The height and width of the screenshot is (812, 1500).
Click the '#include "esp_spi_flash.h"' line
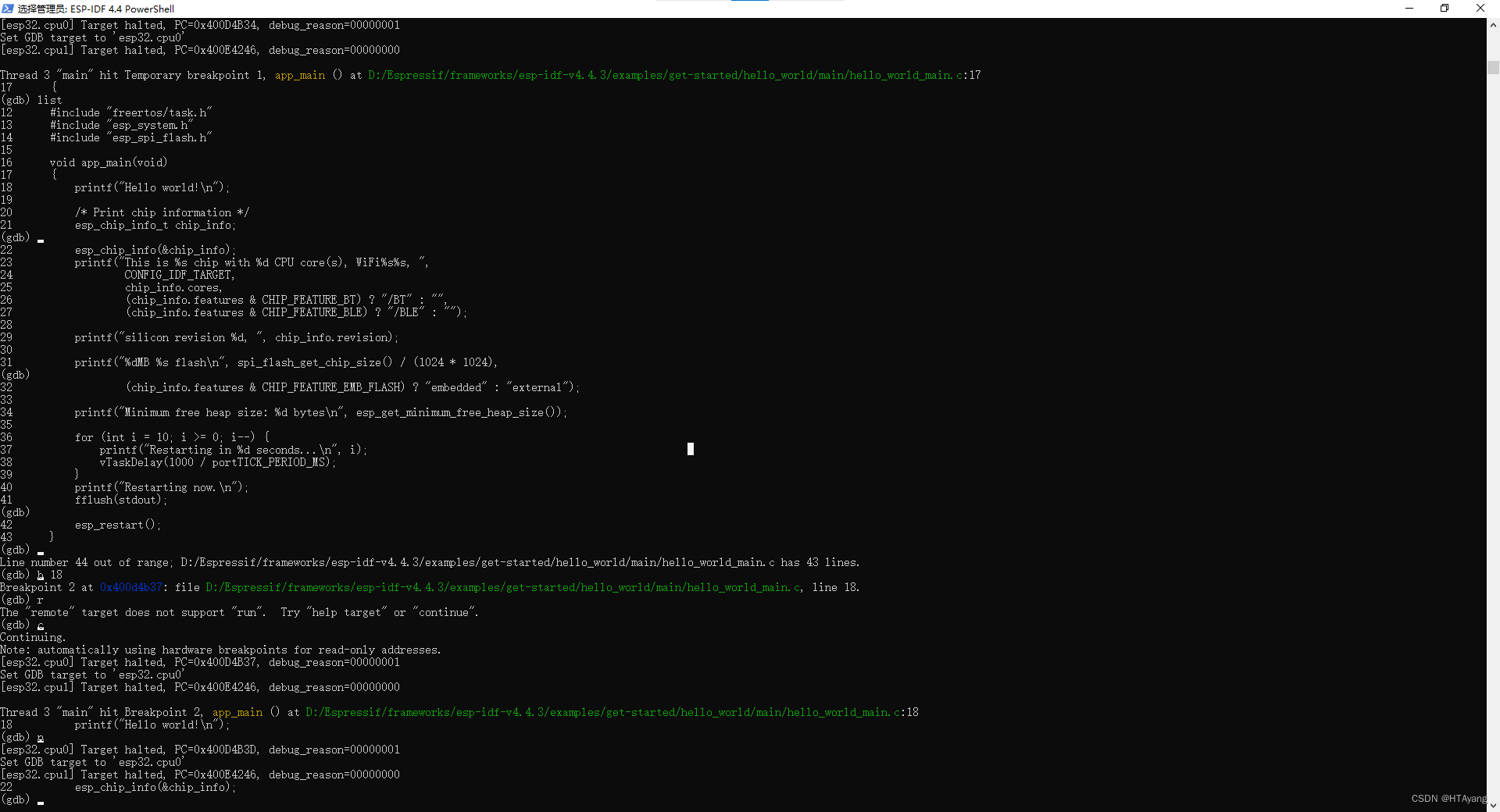point(131,137)
